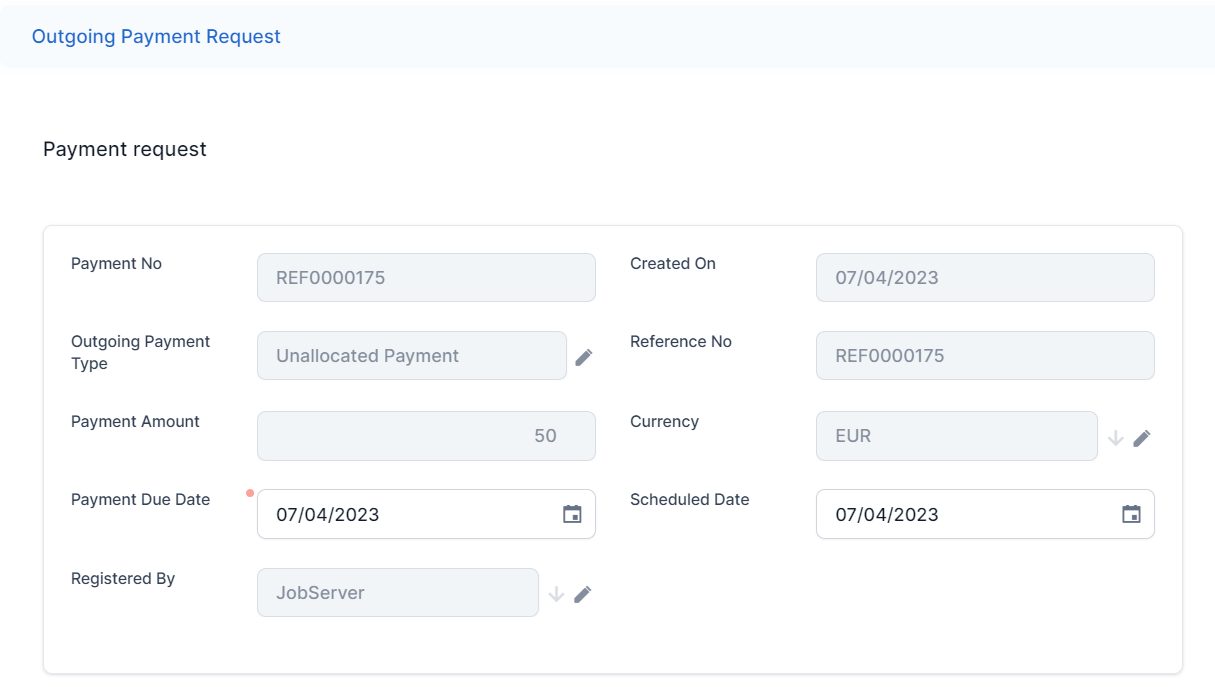
Task: Expand the Currency dropdown arrow
Action: pos(1116,437)
